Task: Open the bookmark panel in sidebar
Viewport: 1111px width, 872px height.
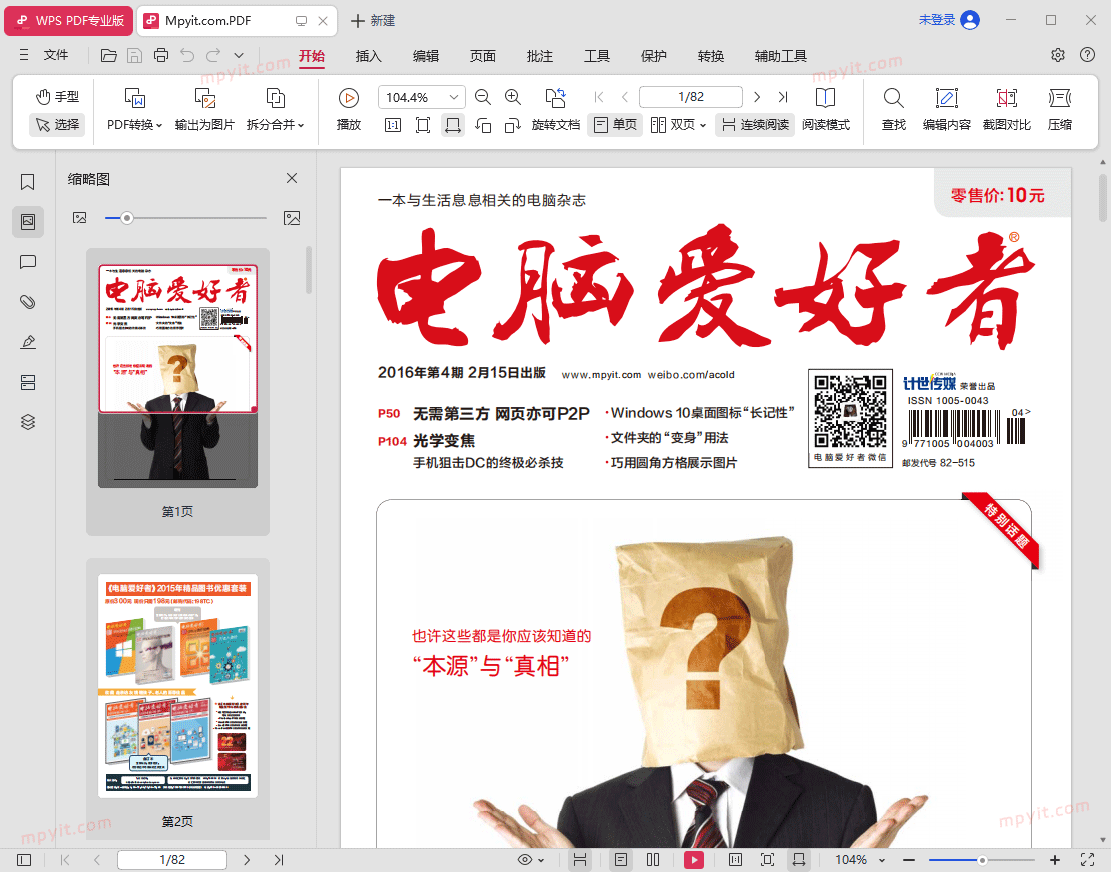Action: coord(28,182)
